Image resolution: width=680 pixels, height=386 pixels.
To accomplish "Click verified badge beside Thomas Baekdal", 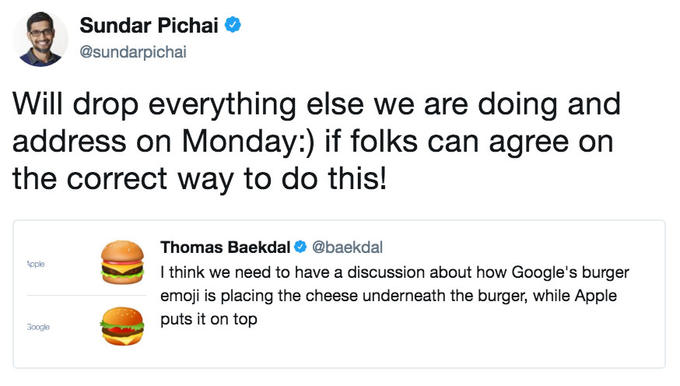I will [x=300, y=247].
